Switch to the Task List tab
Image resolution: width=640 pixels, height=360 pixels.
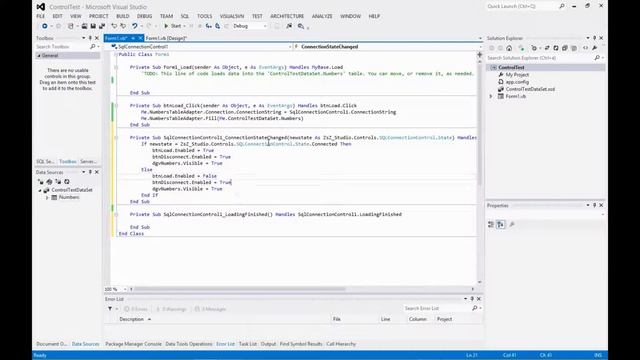tap(247, 344)
